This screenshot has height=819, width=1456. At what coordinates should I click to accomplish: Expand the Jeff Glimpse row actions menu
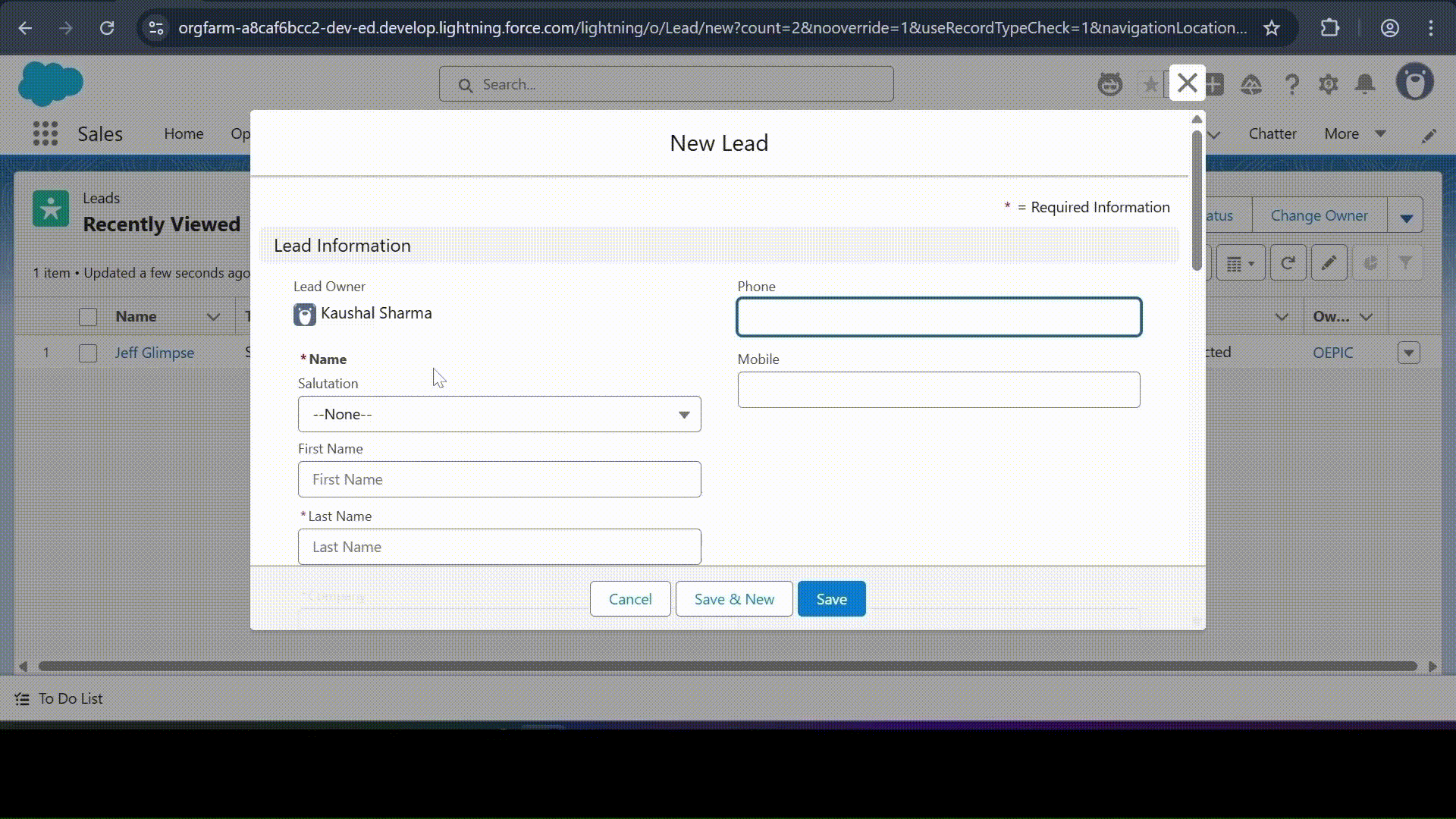tap(1409, 353)
